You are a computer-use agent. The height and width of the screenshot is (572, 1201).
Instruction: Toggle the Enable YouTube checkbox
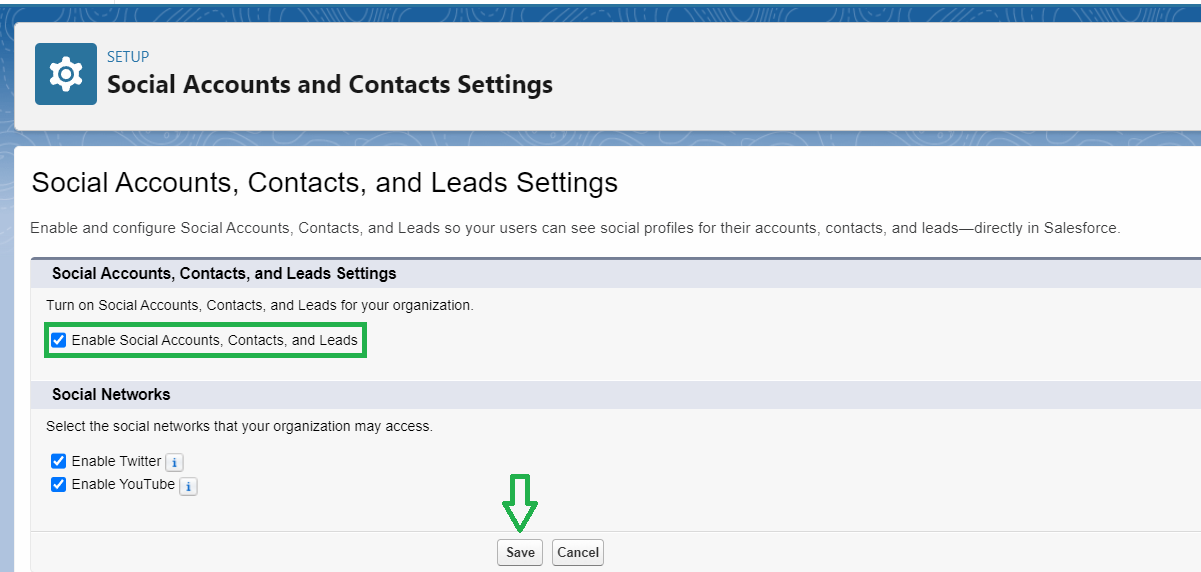(58, 484)
